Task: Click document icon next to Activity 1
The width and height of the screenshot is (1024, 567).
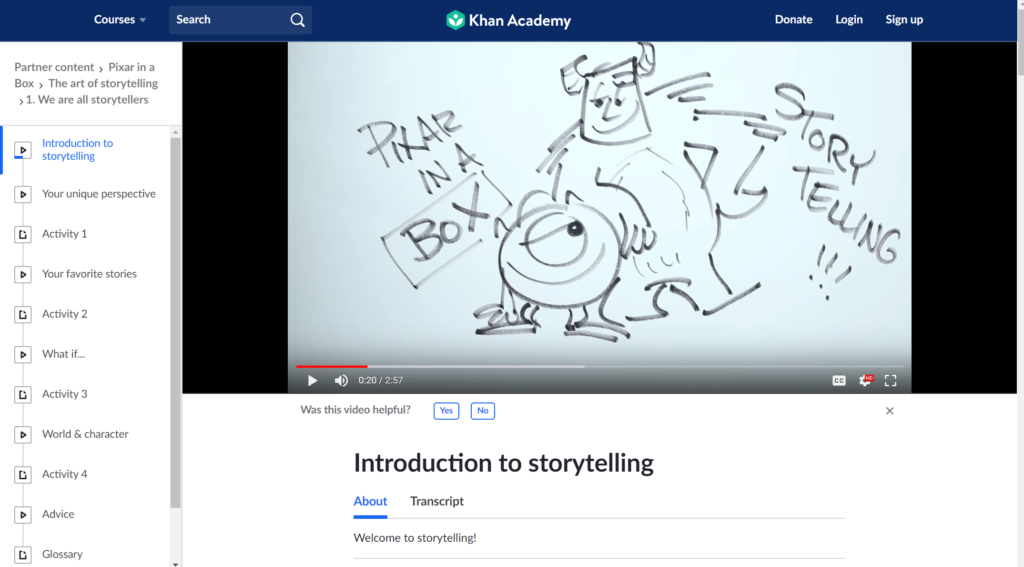Action: pyautogui.click(x=23, y=234)
